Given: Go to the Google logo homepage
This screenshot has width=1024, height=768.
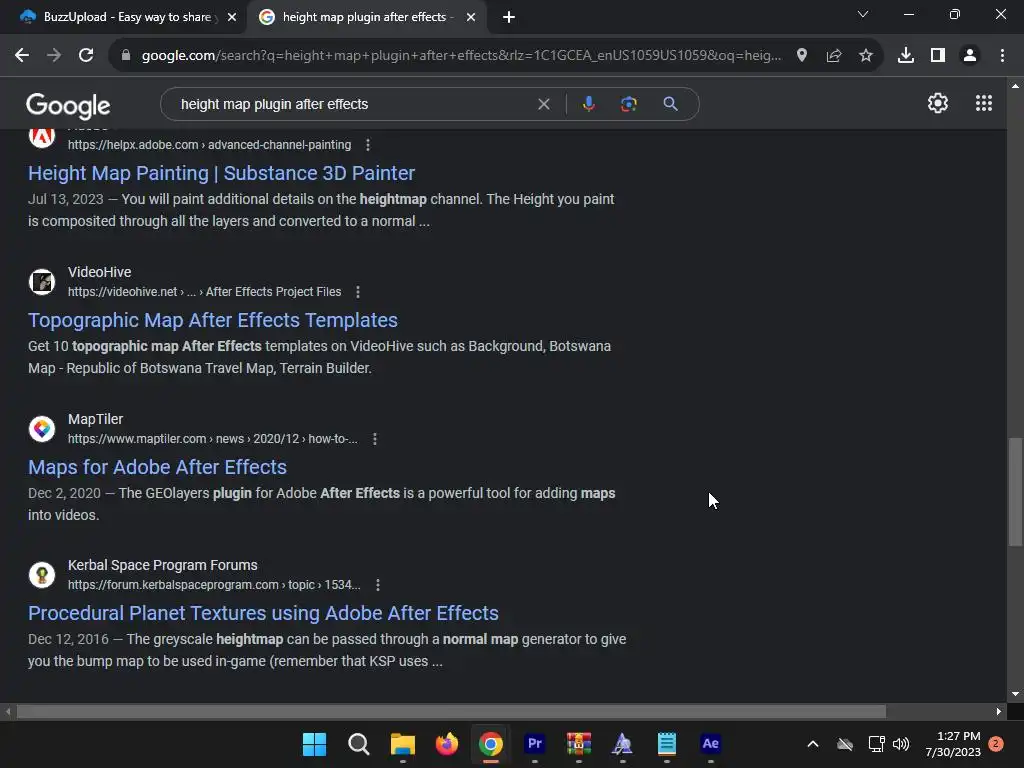Looking at the screenshot, I should 68,105.
